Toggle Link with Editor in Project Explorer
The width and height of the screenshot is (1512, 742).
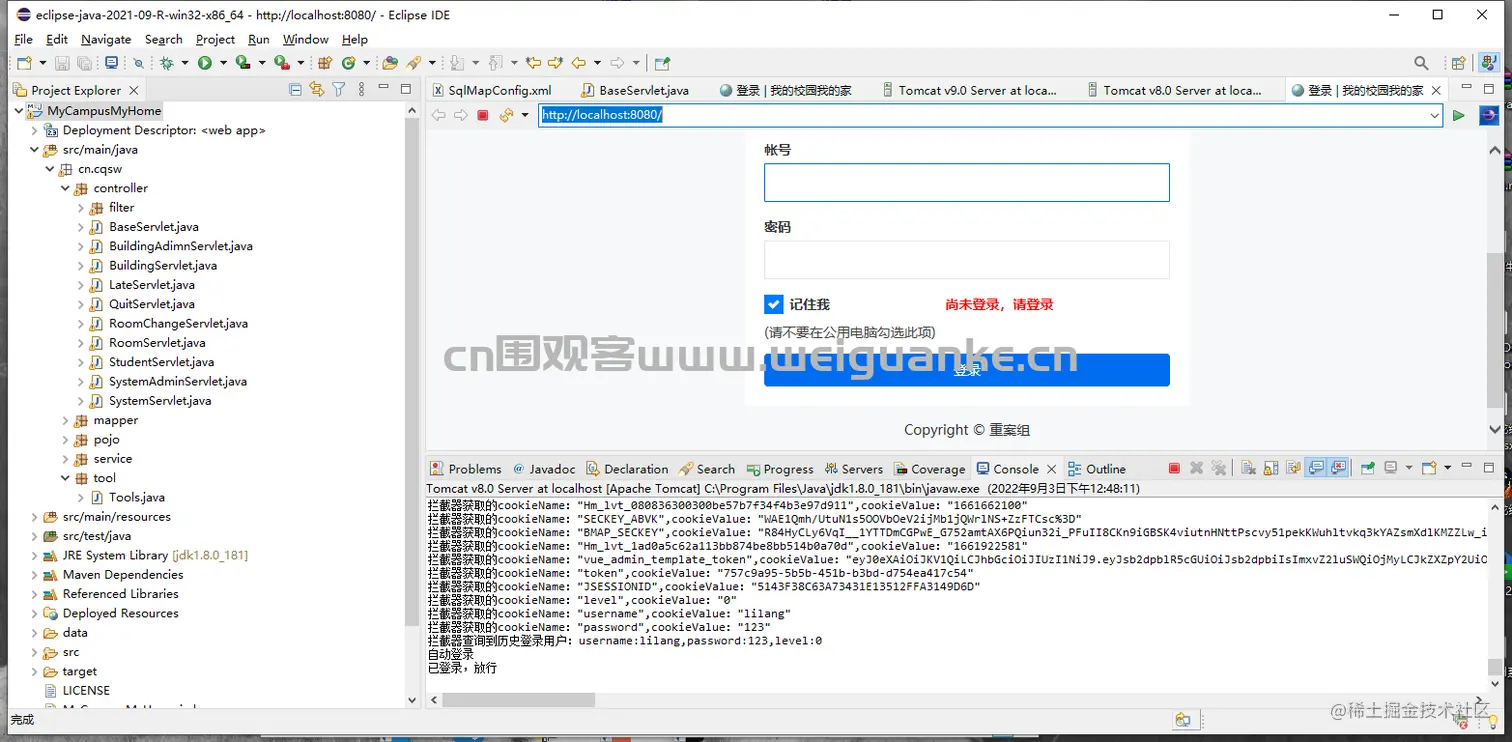click(317, 89)
